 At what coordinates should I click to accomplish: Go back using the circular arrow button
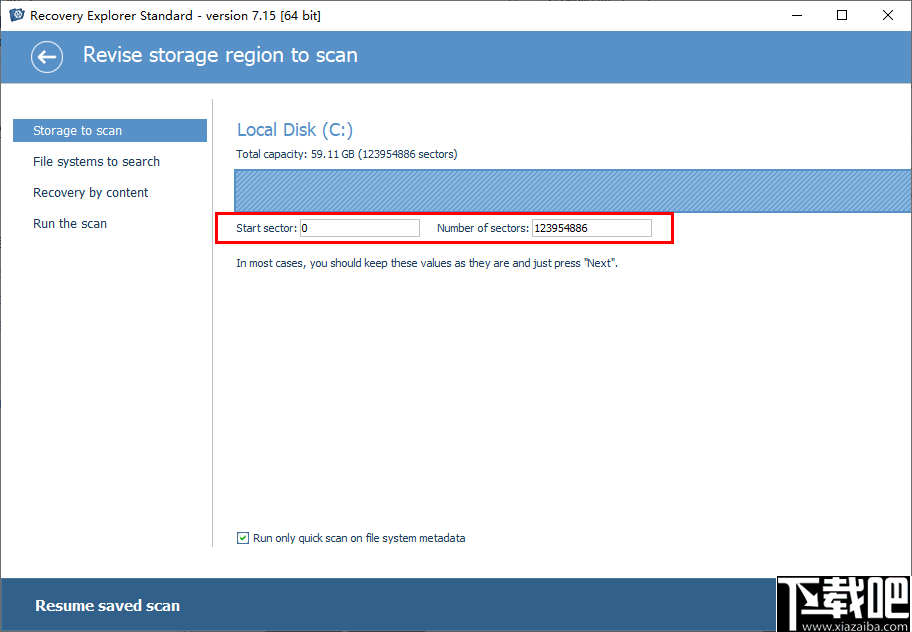[x=47, y=56]
